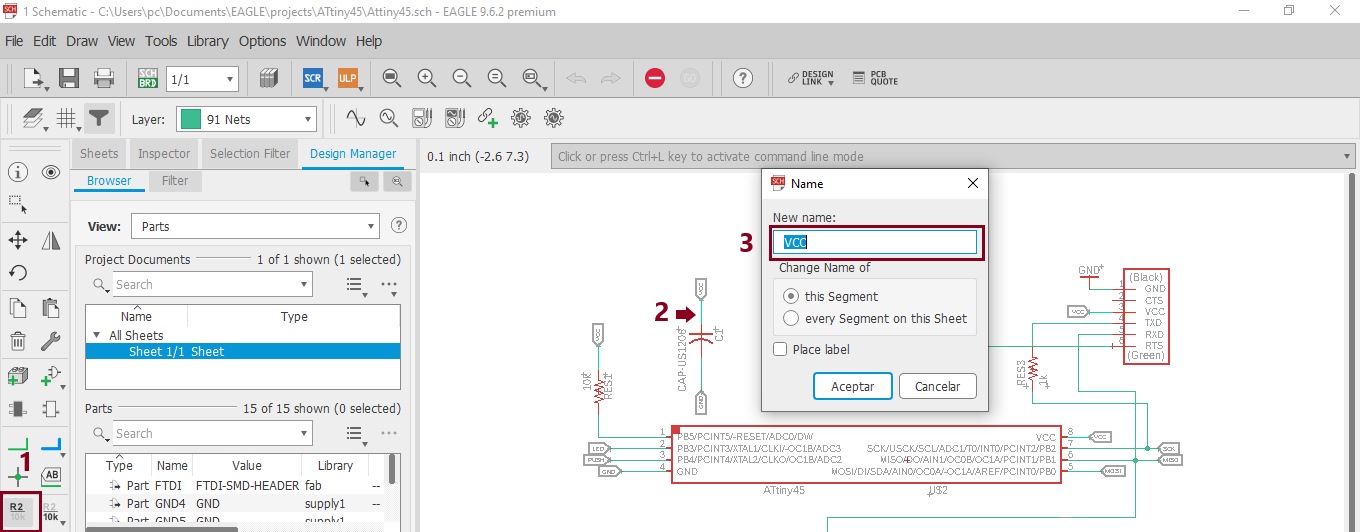Click the Aceptar button
The height and width of the screenshot is (532, 1360).
[x=853, y=386]
